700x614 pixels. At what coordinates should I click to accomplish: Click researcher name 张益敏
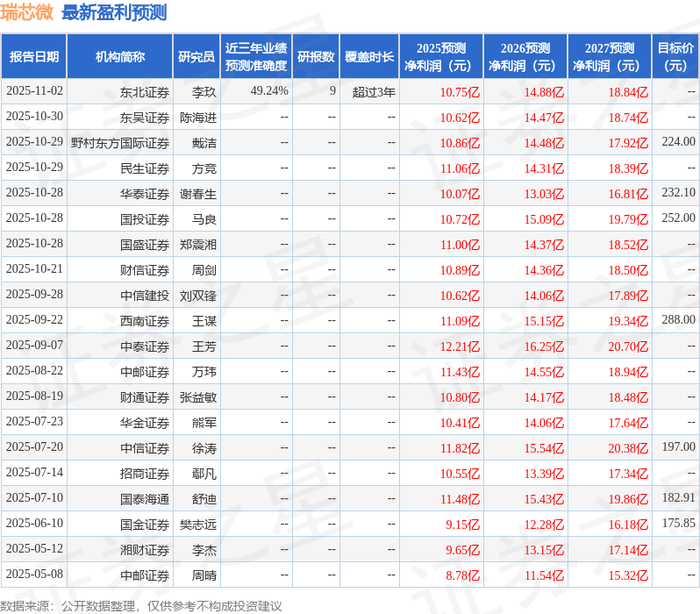point(198,398)
